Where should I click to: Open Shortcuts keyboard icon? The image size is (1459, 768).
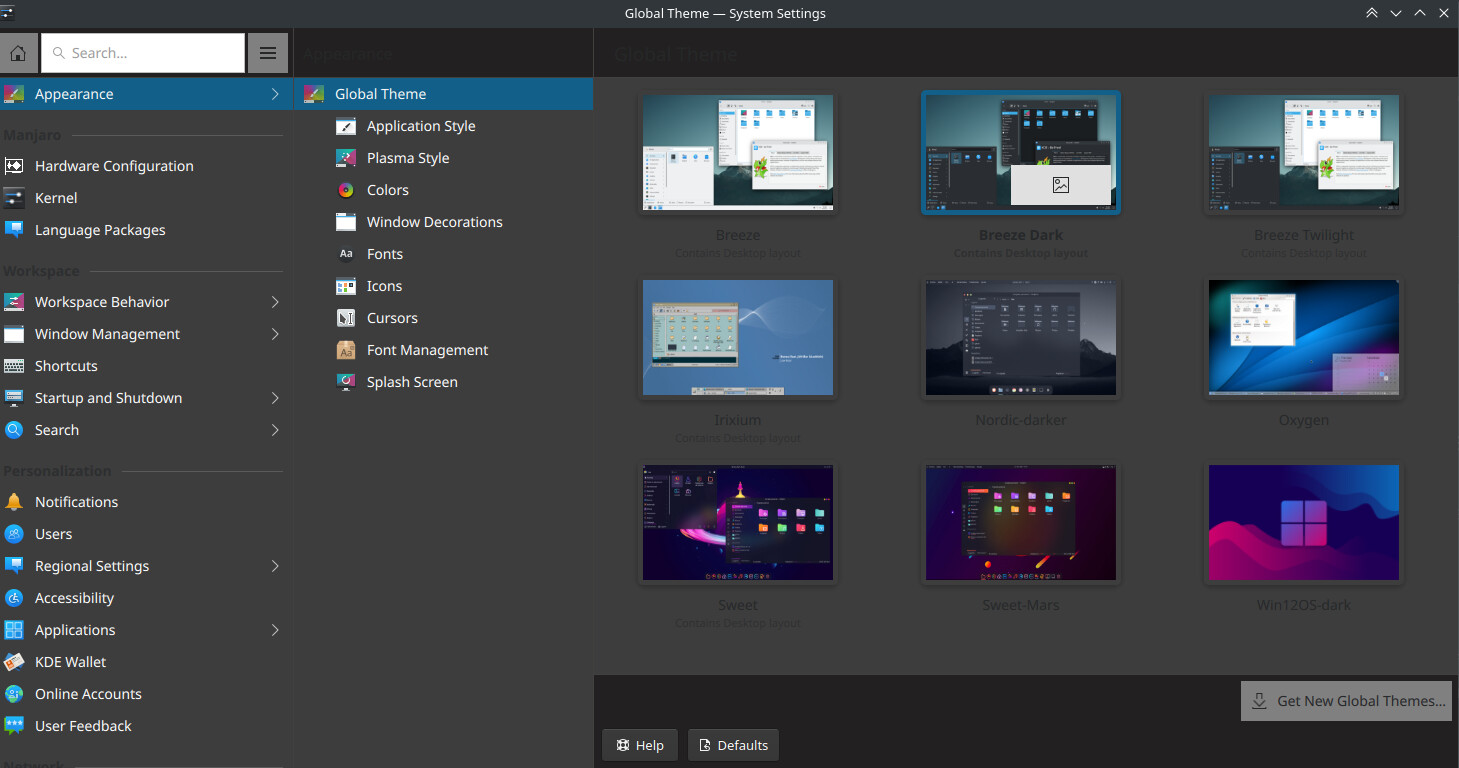[14, 366]
